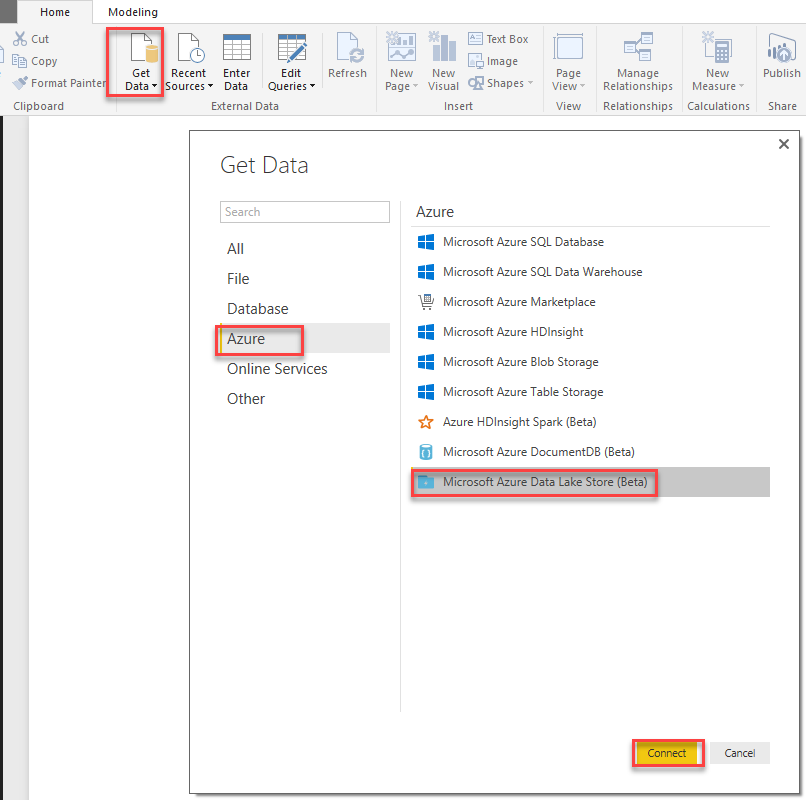The width and height of the screenshot is (806, 800).
Task: Expand the Edit Queries dropdown
Action: [291, 62]
